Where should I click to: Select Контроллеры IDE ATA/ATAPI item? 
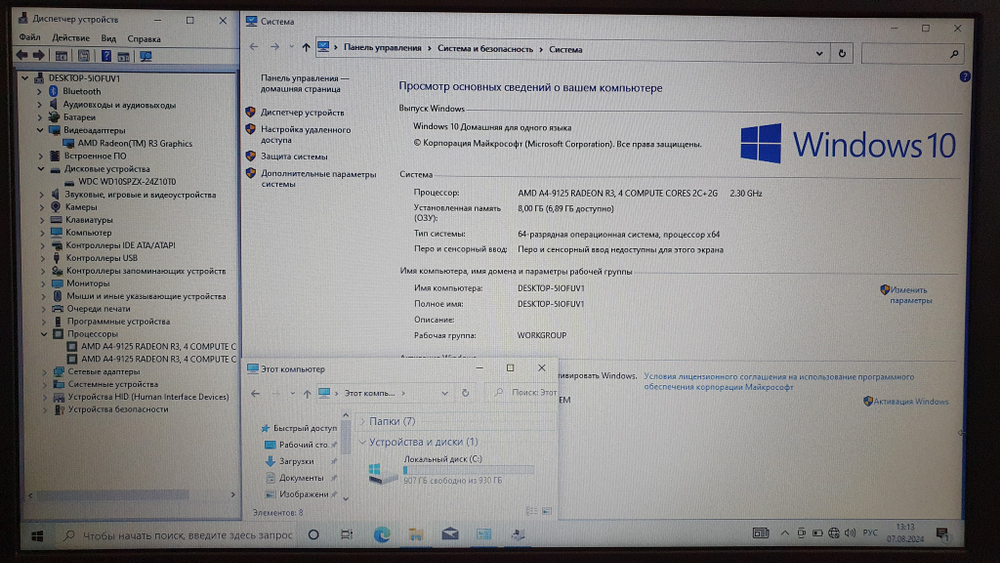pyautogui.click(x=121, y=245)
